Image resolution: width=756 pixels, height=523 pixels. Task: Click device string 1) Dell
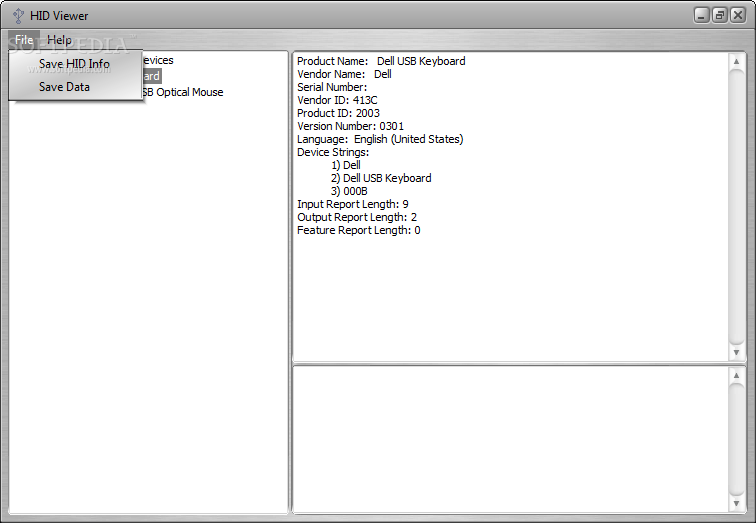tap(346, 165)
